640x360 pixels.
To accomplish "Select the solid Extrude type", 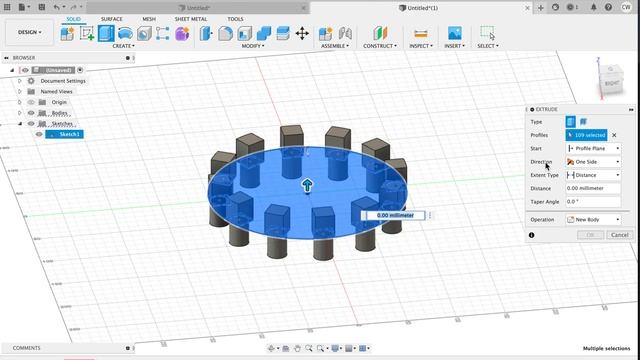I will point(571,121).
